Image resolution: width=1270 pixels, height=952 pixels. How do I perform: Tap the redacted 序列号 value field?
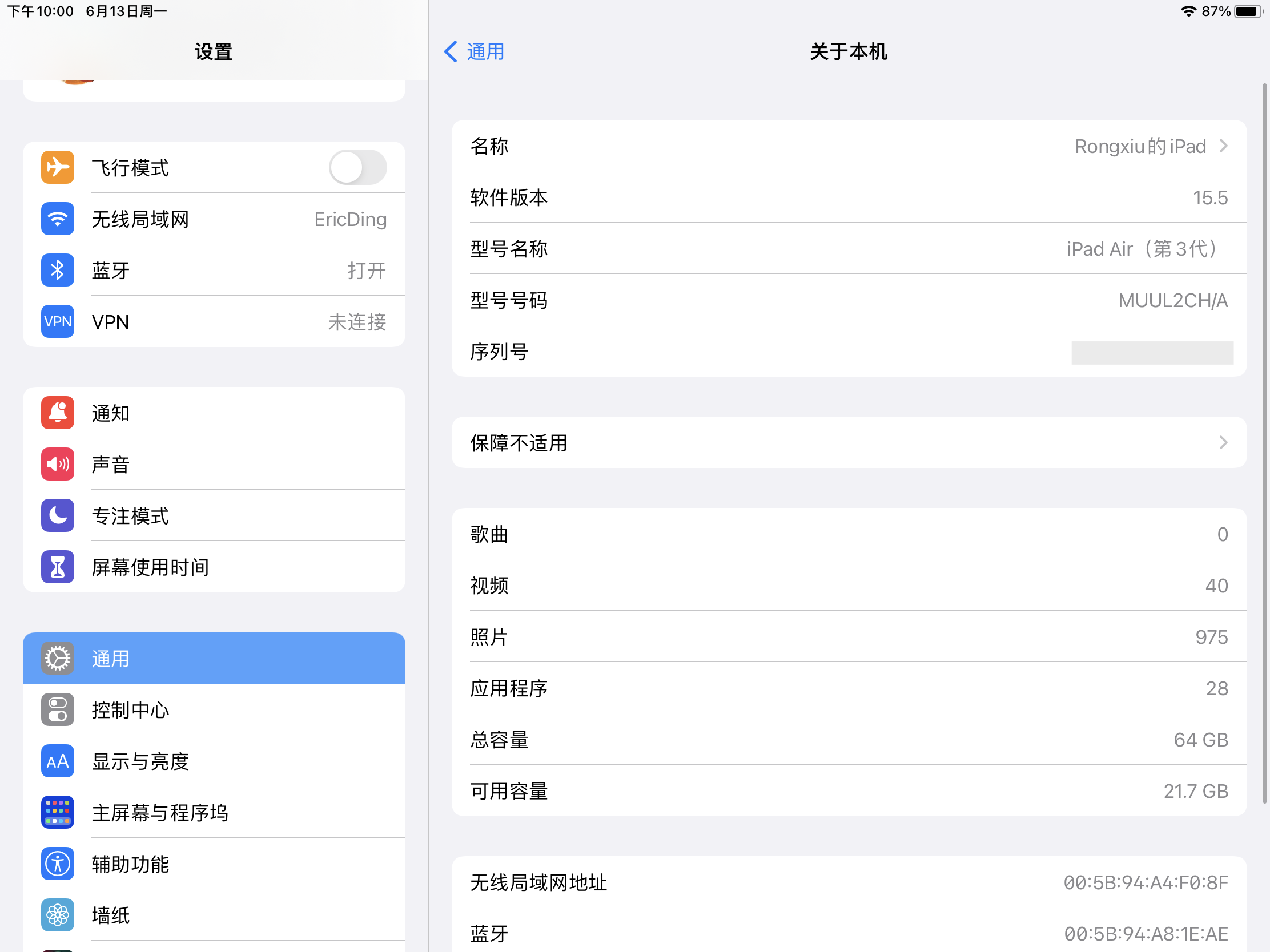[x=1152, y=352]
